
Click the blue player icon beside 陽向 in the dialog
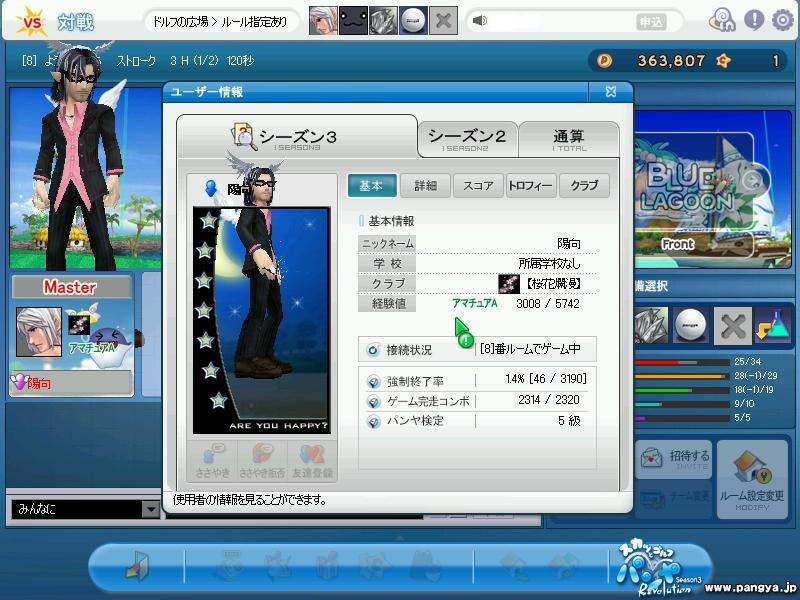pos(211,188)
